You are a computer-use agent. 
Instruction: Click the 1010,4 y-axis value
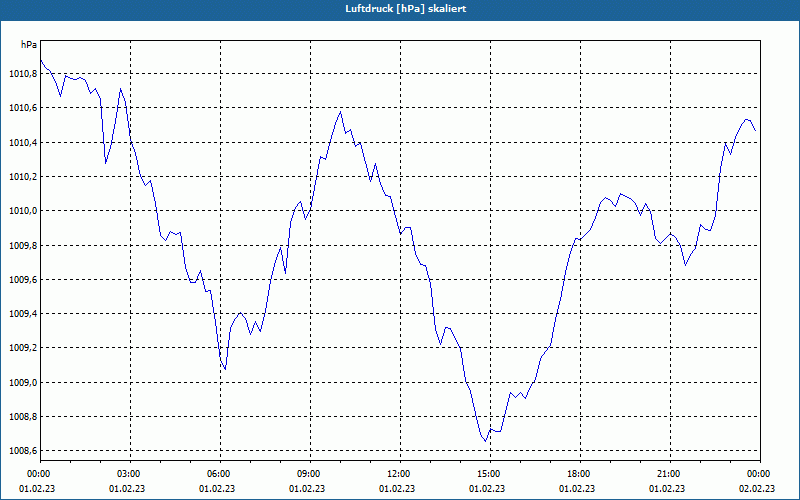[x=23, y=142]
